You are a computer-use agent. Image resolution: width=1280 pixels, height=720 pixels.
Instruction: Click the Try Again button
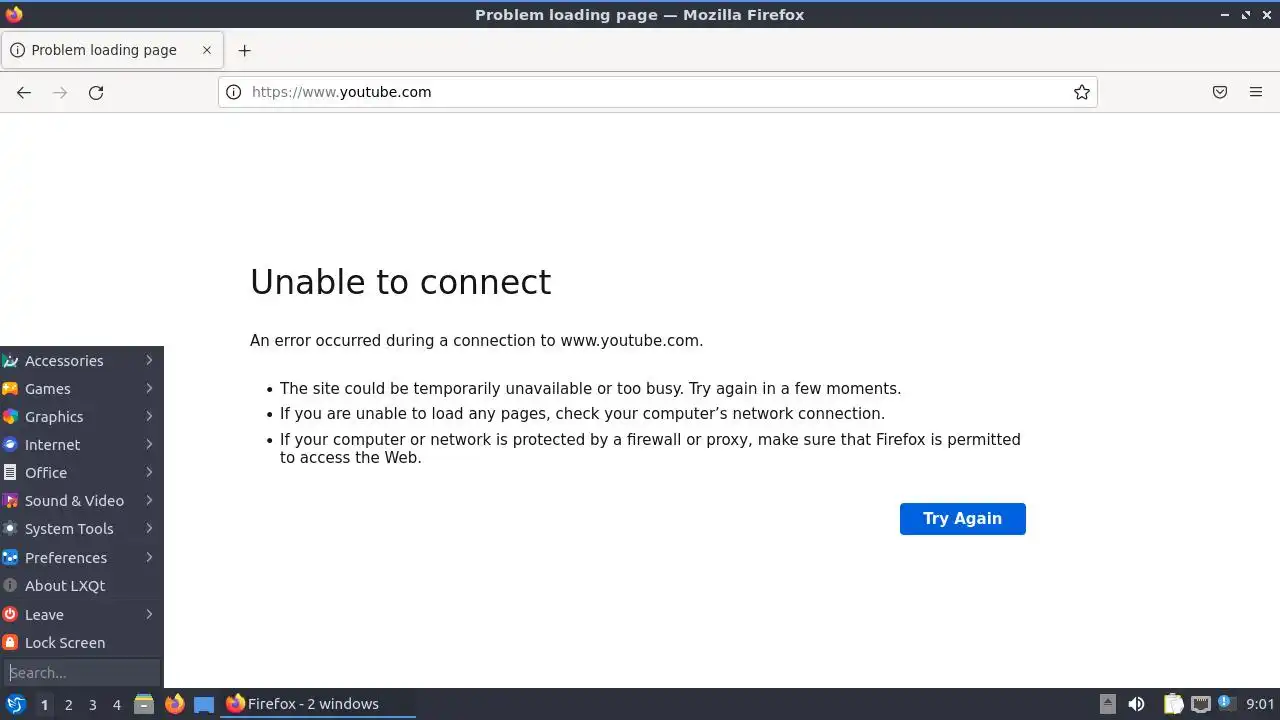[962, 518]
